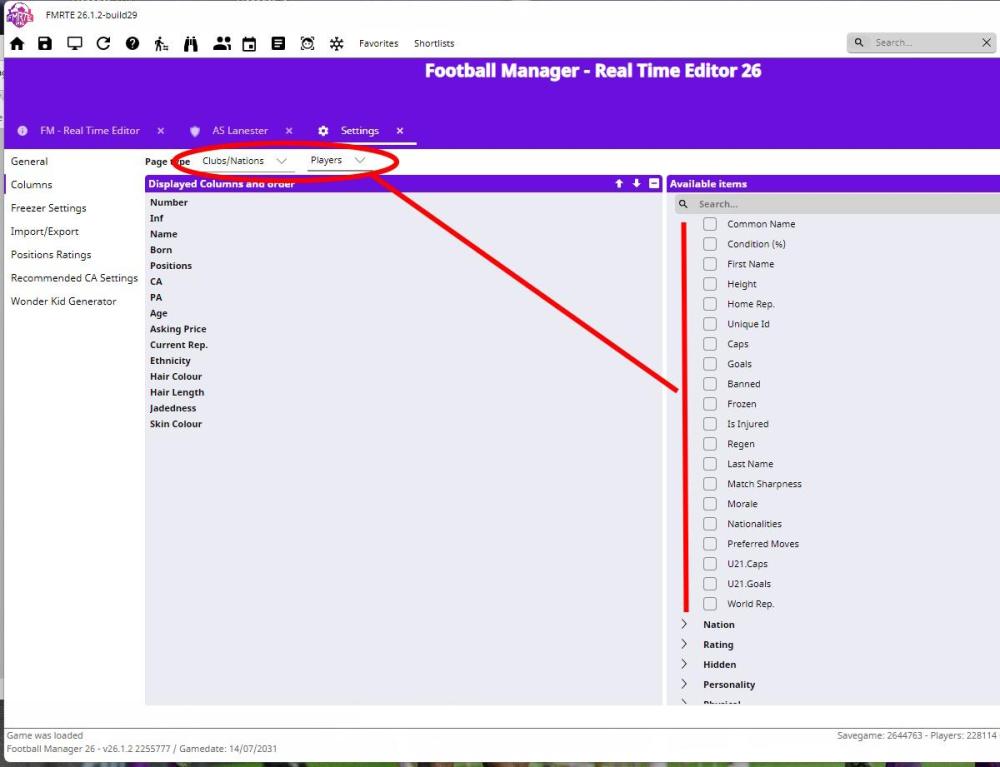Click the Favorites button
Screen dimensions: 1000x767
click(378, 43)
